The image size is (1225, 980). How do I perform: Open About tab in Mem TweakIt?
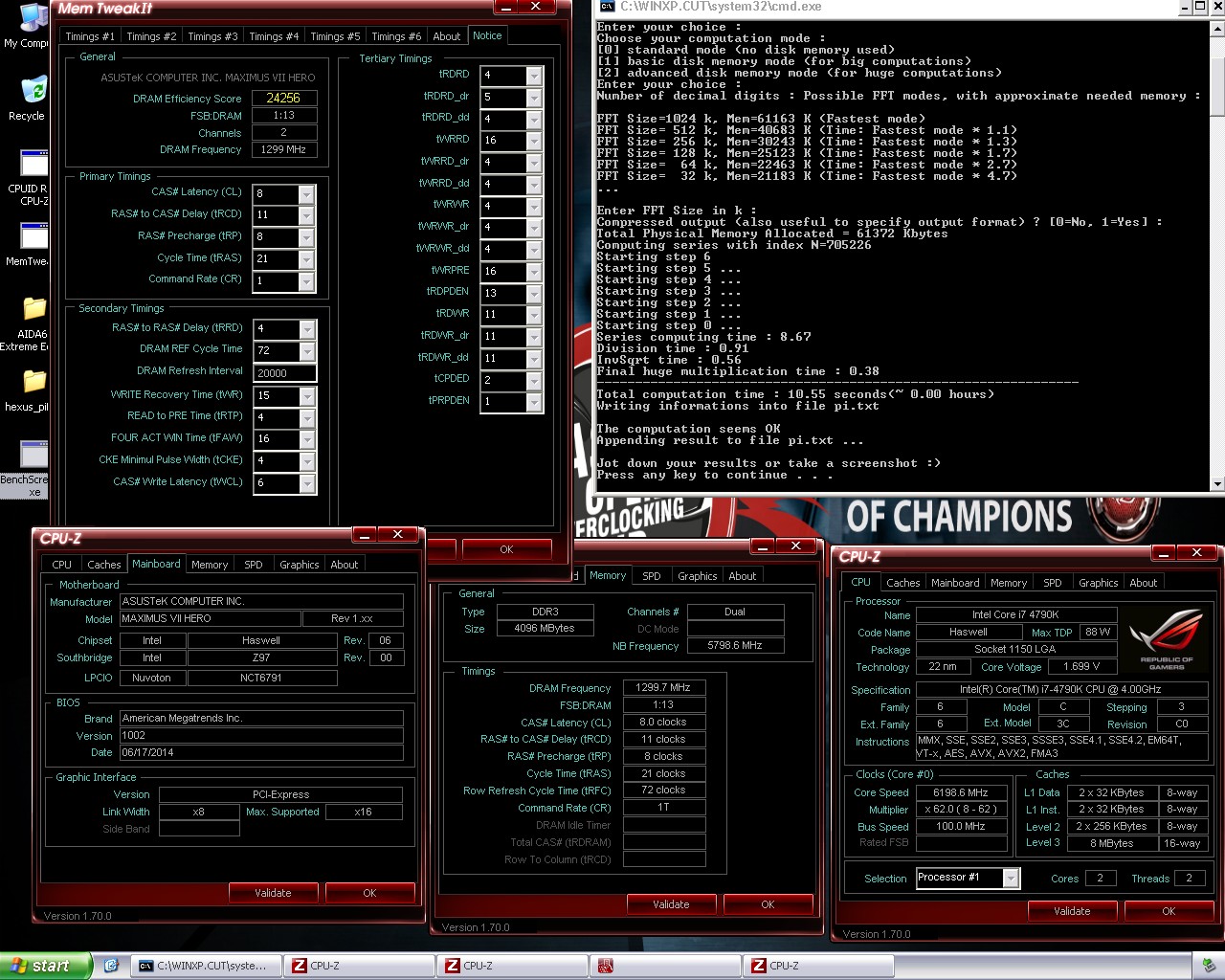447,36
